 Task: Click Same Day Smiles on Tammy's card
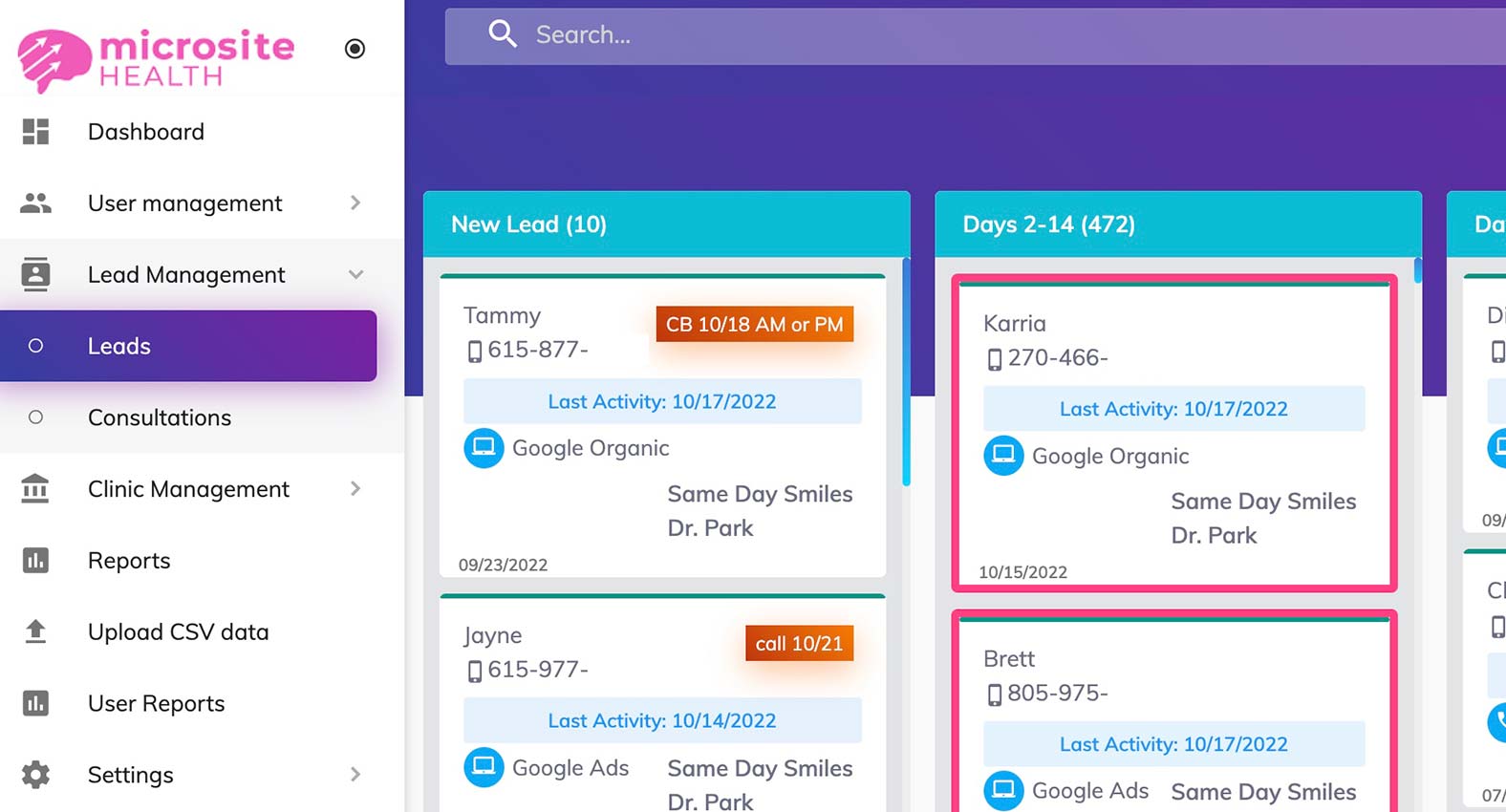[760, 494]
